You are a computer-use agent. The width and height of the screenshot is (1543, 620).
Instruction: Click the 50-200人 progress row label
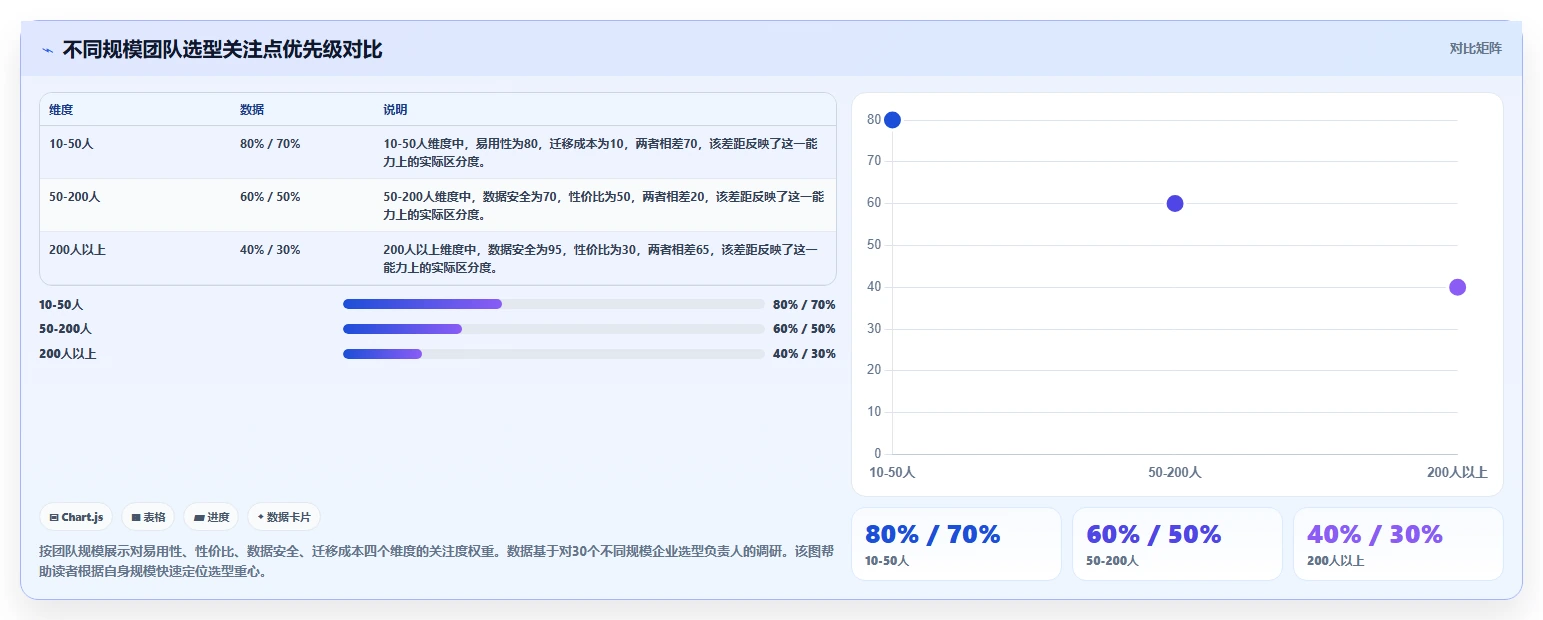coord(65,329)
